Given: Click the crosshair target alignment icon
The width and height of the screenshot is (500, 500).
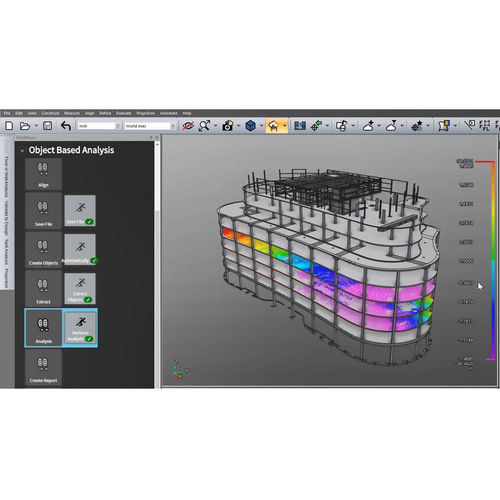Looking at the screenshot, I should (x=316, y=126).
